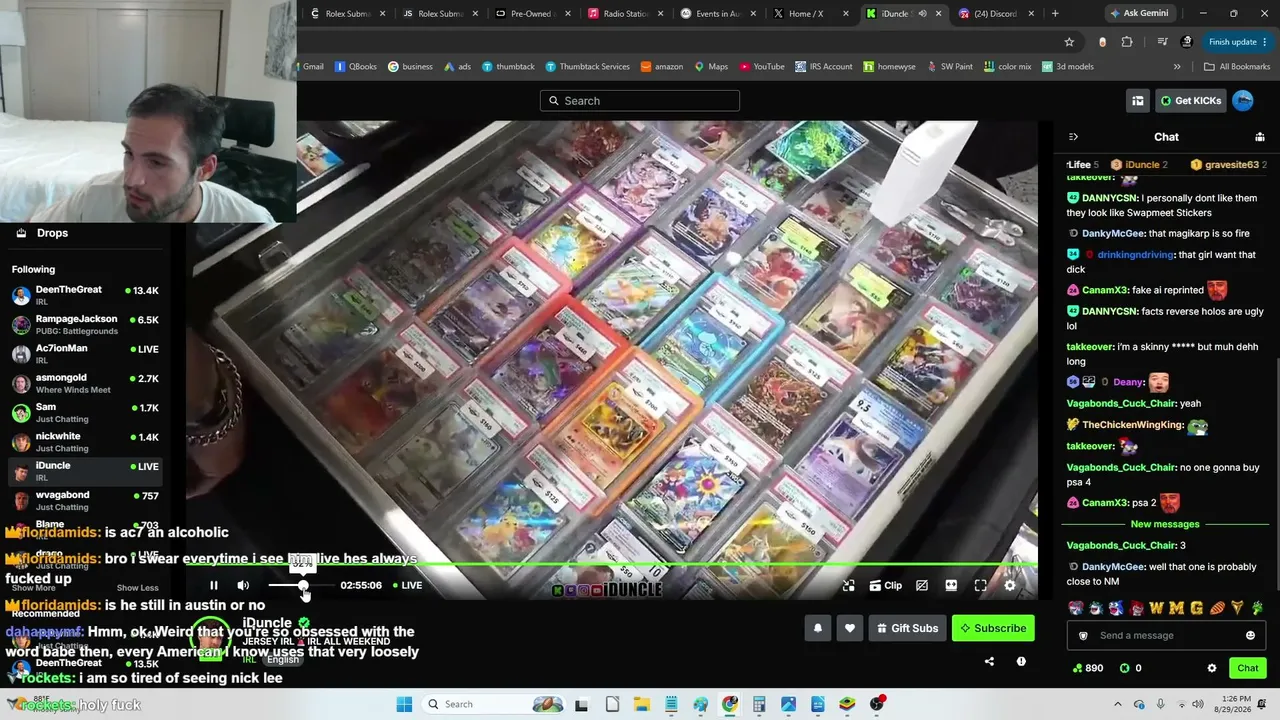1280x720 pixels.
Task: Open the amazon bookmark
Action: pyautogui.click(x=662, y=67)
